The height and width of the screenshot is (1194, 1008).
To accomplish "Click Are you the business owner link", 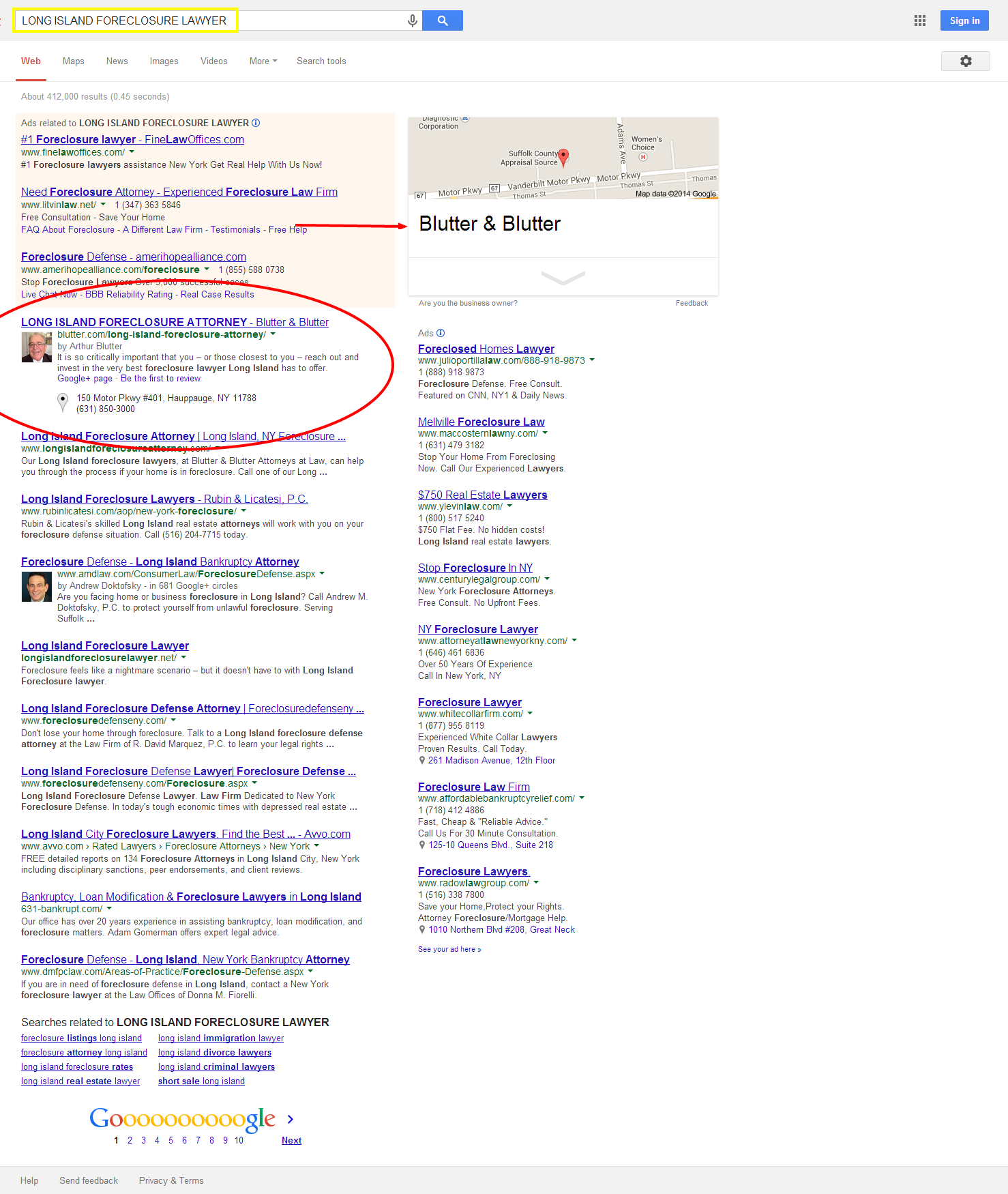I will pos(468,303).
